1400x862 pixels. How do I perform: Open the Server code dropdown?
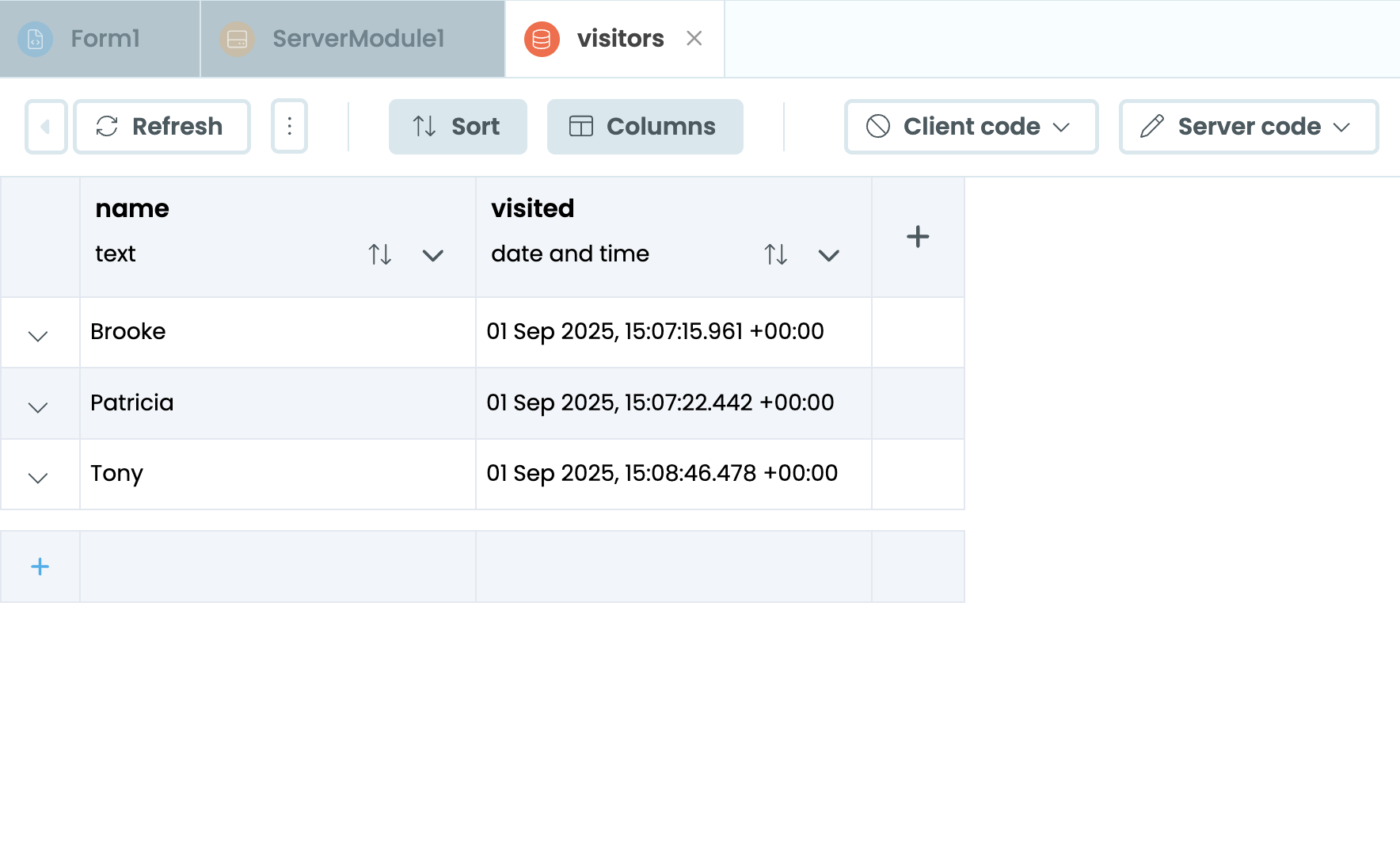click(x=1248, y=127)
